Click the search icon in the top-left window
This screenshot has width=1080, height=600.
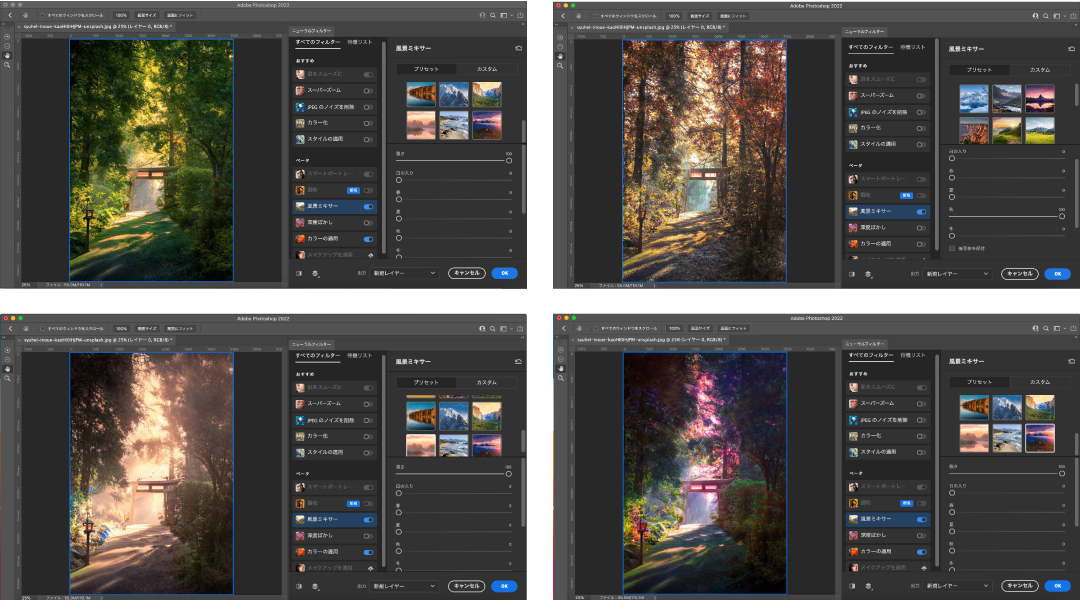point(492,15)
